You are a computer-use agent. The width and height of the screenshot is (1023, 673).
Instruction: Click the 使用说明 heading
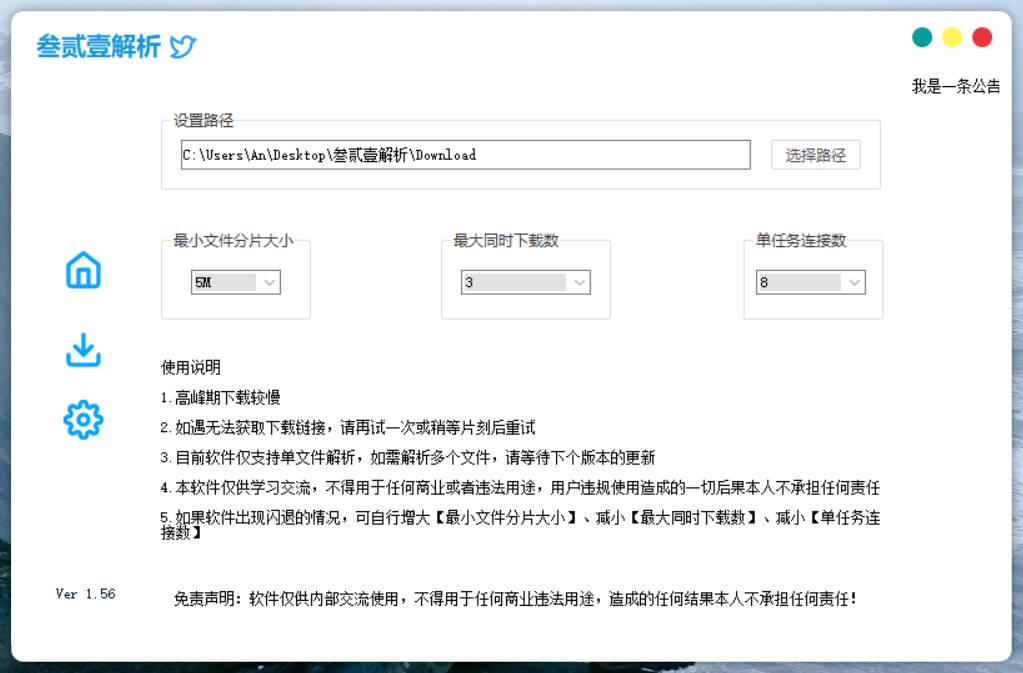click(191, 367)
